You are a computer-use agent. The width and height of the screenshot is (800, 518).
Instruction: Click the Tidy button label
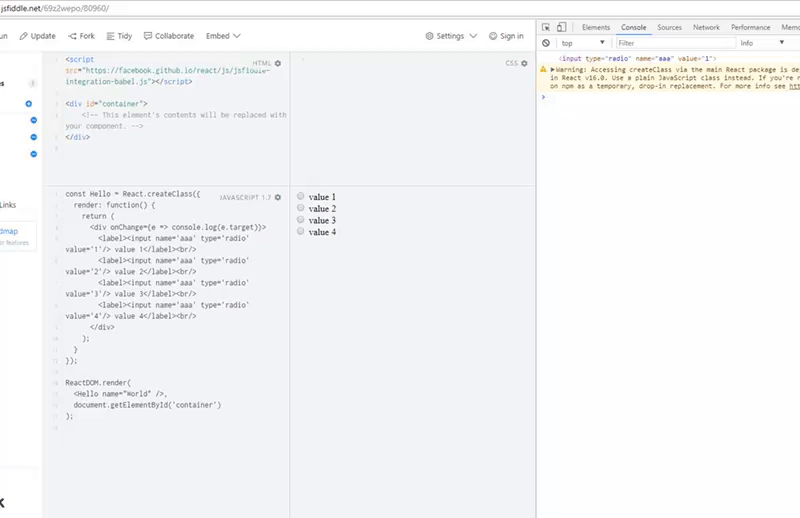(x=124, y=36)
